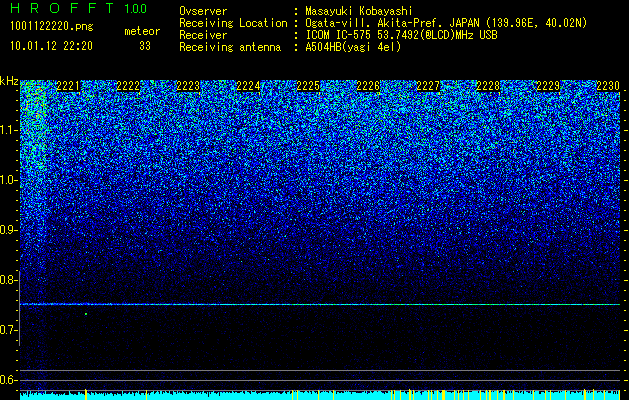The width and height of the screenshot is (629, 400).
Task: Click the cyan carrier line in the spectrogram
Action: pyautogui.click(x=320, y=305)
